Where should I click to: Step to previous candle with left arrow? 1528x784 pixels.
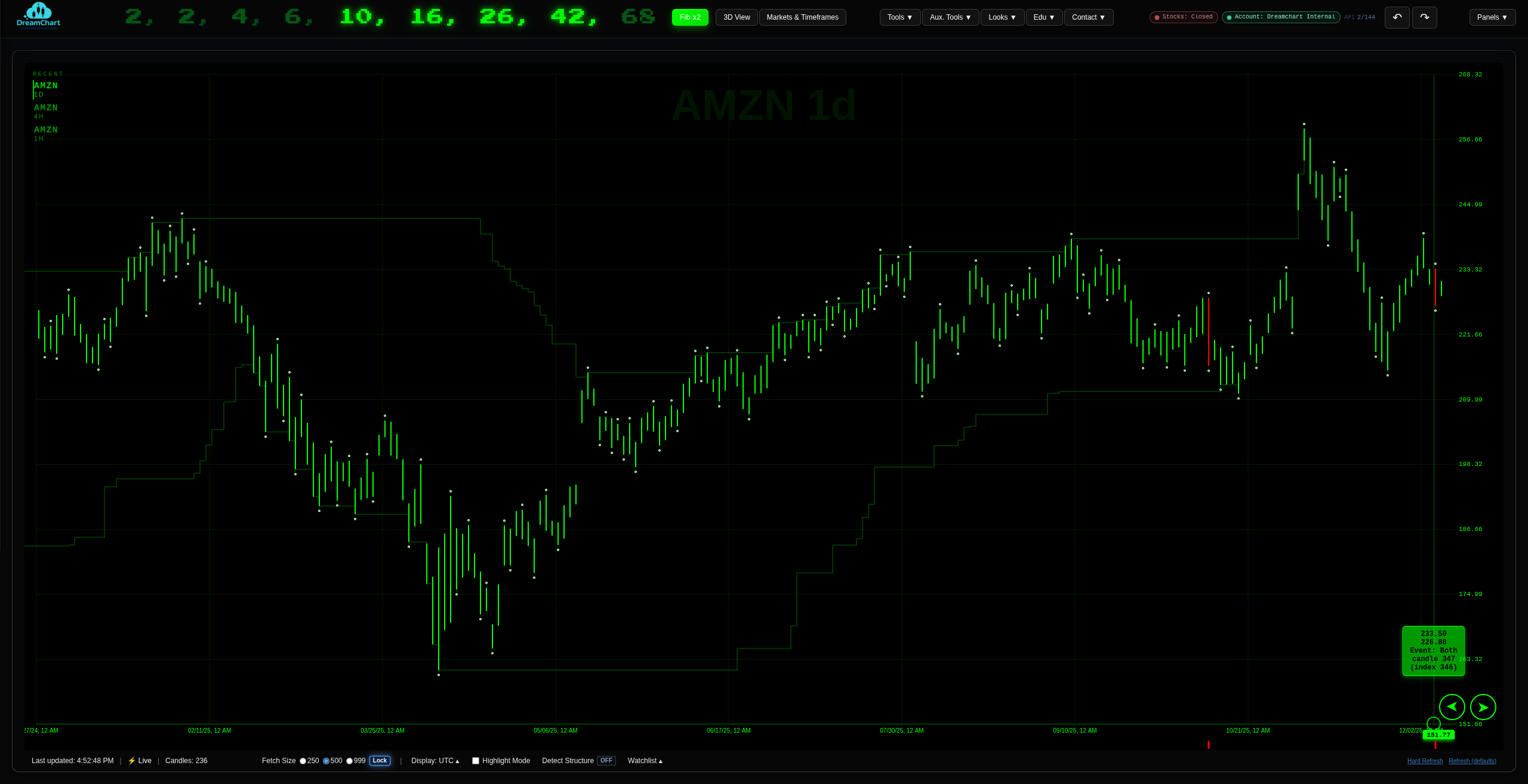pos(1452,707)
